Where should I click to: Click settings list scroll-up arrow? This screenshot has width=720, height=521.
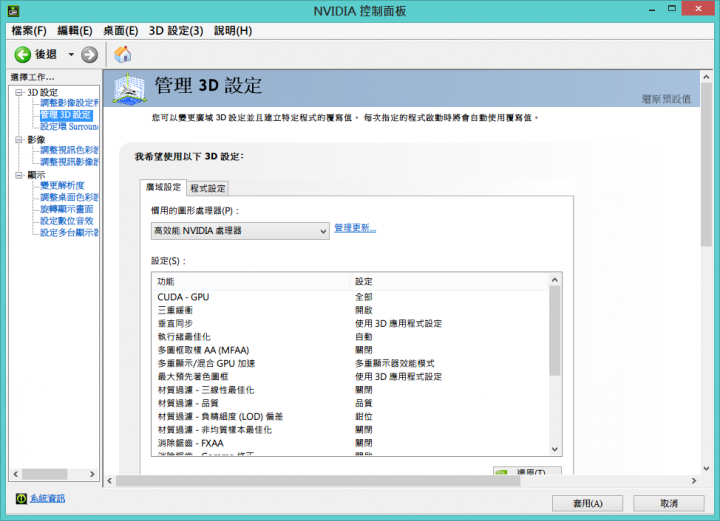pyautogui.click(x=555, y=280)
